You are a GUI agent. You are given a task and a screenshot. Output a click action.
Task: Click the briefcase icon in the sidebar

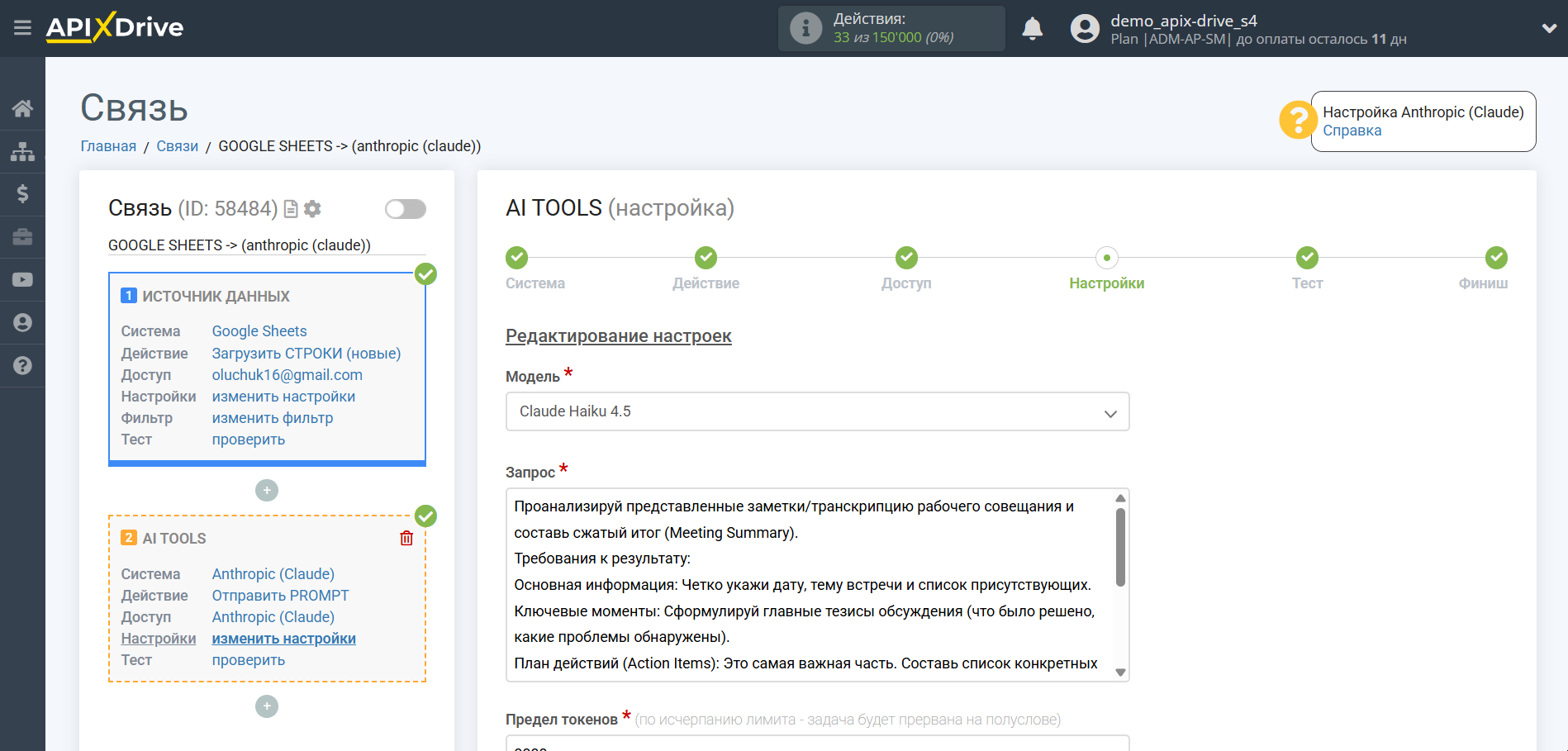(x=22, y=237)
